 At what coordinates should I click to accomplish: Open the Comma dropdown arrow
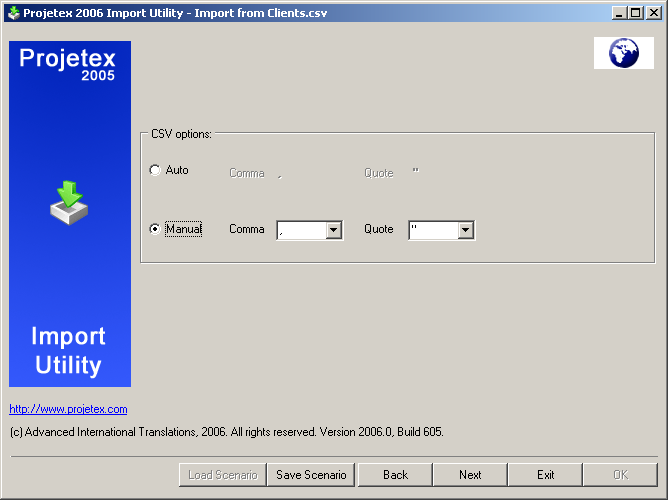[x=334, y=230]
